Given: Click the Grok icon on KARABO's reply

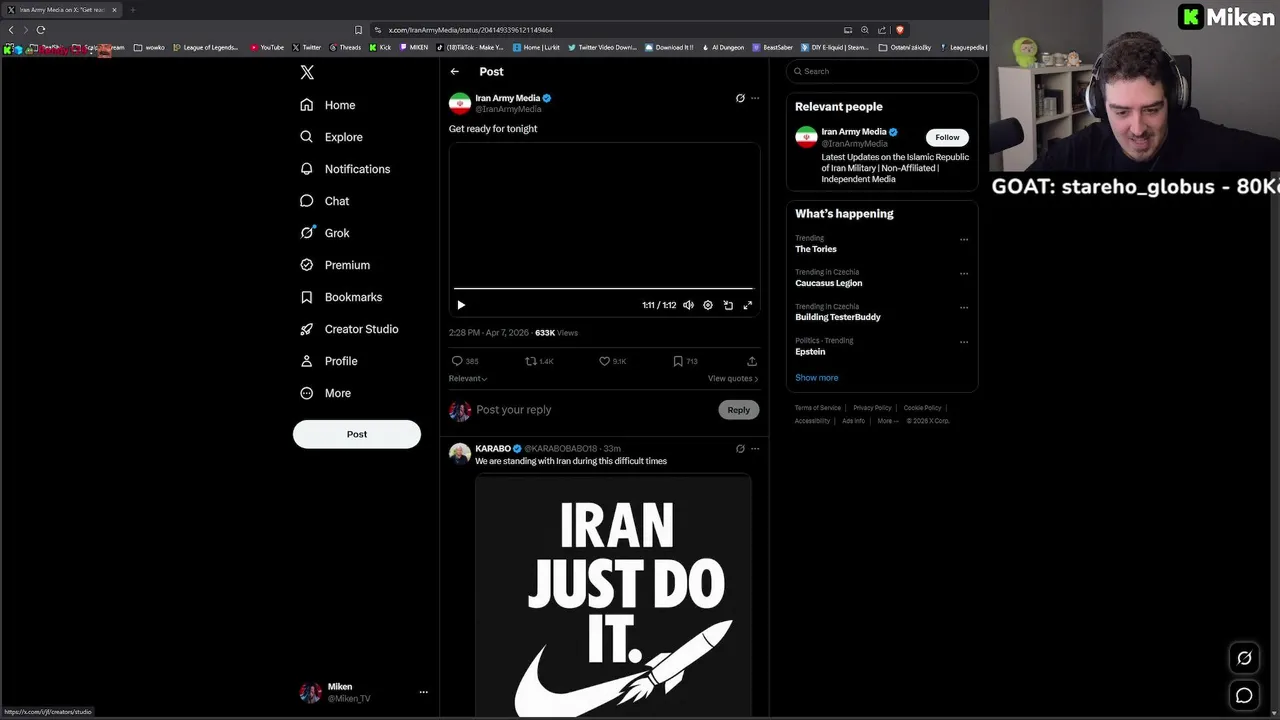Looking at the screenshot, I should pyautogui.click(x=740, y=449).
